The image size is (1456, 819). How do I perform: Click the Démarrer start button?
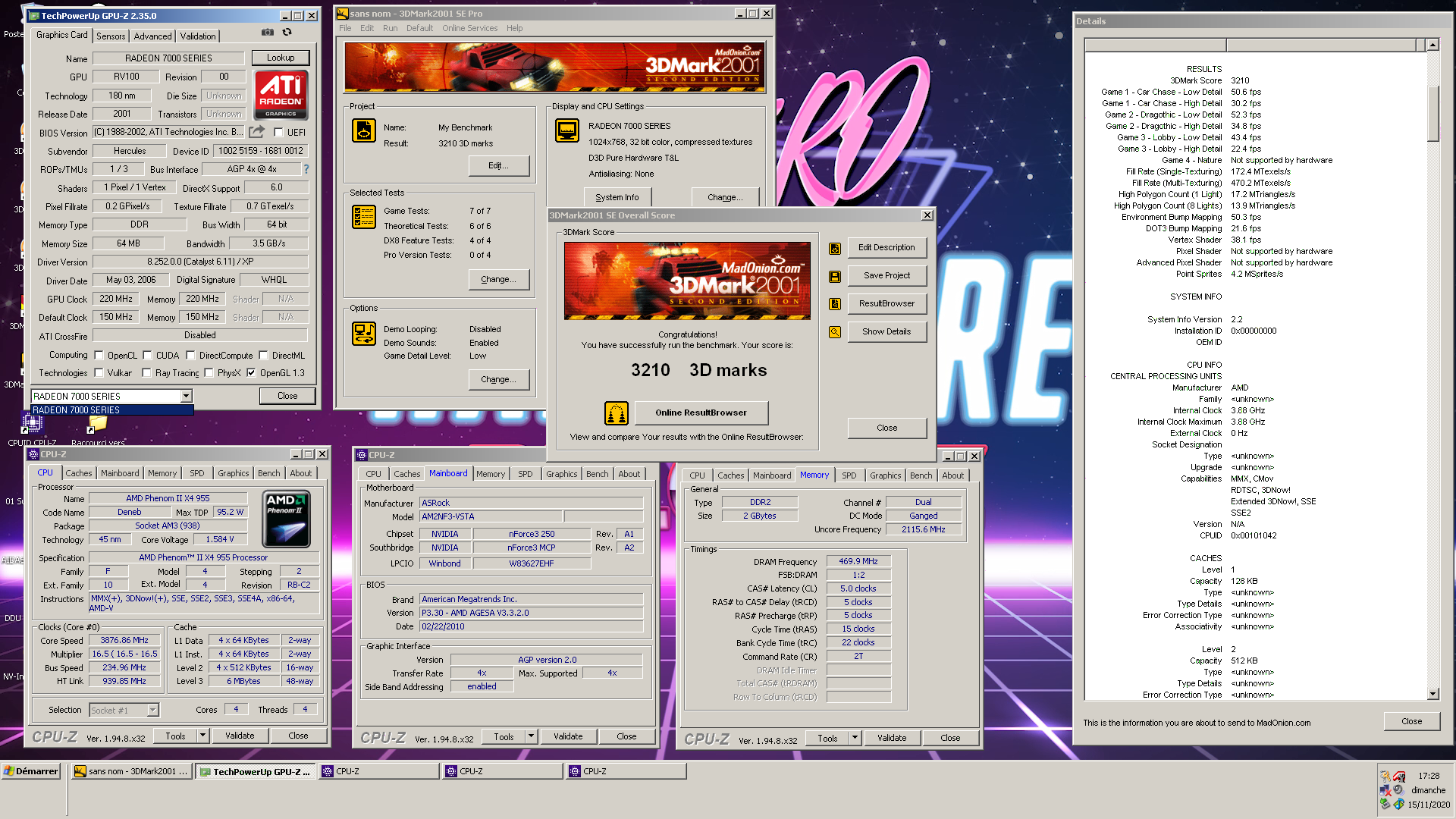(31, 771)
